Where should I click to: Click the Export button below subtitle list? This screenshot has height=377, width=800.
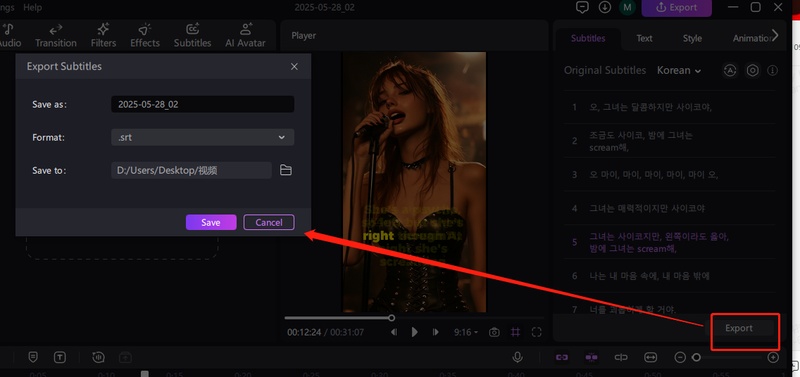(739, 328)
